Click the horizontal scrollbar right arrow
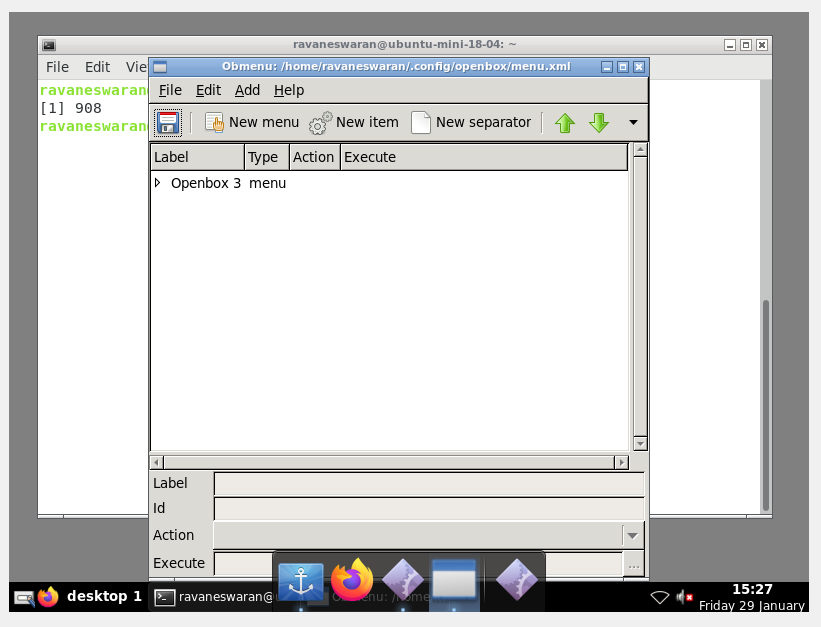This screenshot has height=627, width=821. (x=622, y=463)
